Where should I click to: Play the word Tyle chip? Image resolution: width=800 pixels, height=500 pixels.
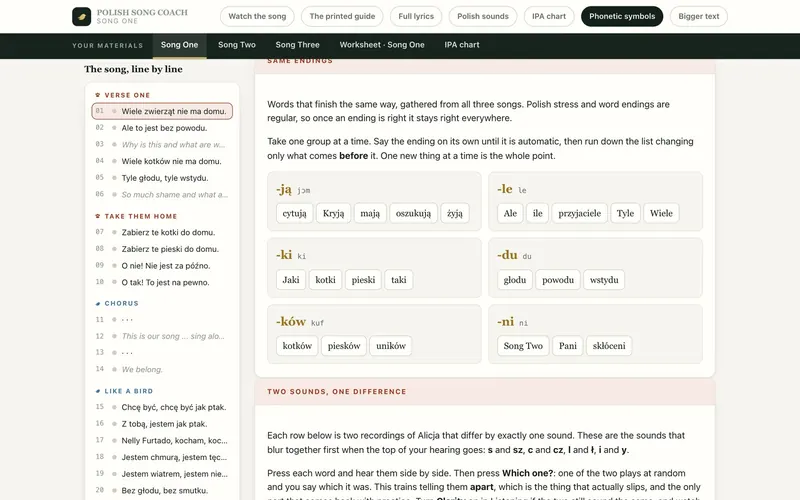pos(625,213)
